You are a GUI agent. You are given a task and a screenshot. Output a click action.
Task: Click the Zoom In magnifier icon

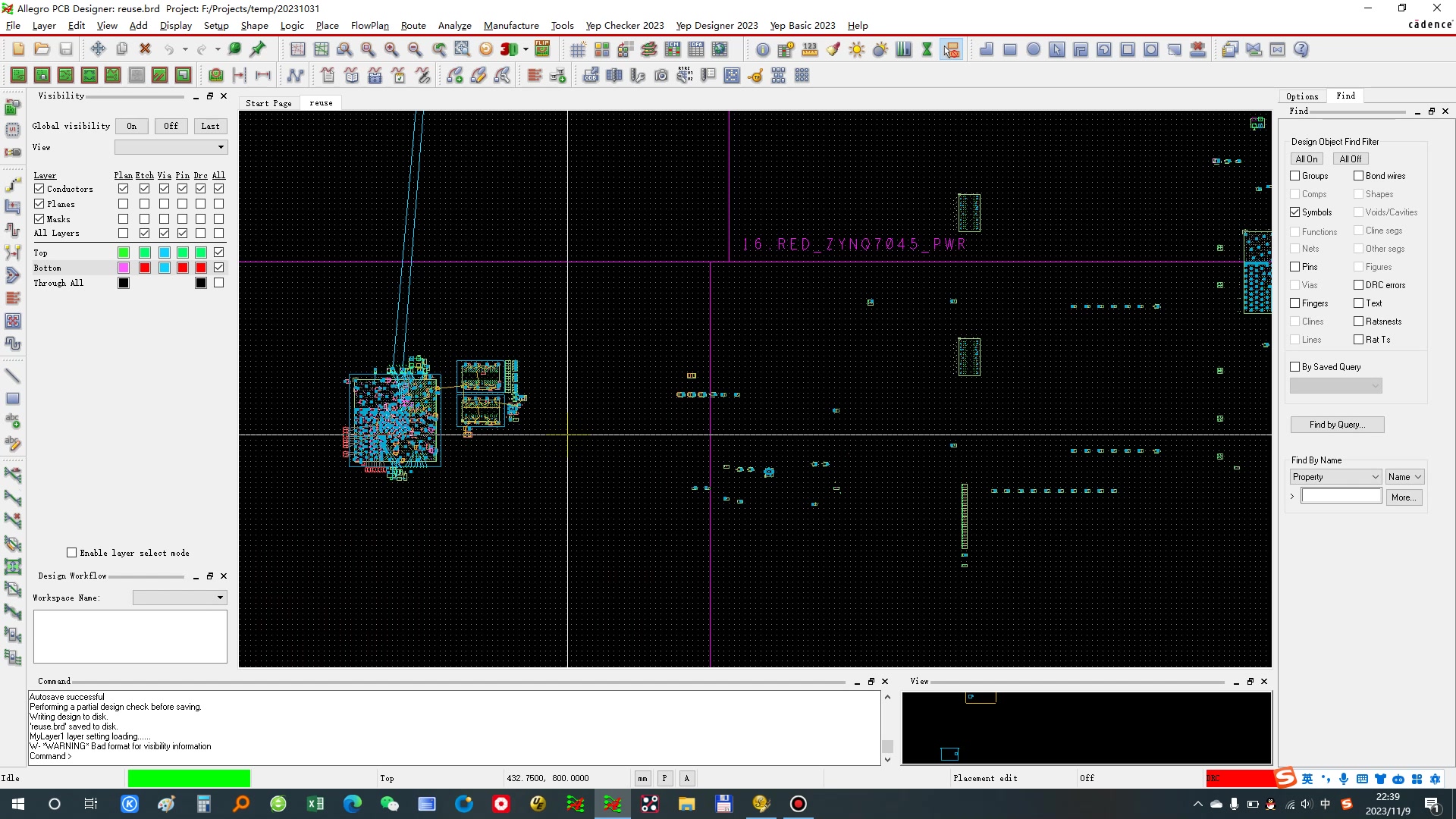click(391, 49)
